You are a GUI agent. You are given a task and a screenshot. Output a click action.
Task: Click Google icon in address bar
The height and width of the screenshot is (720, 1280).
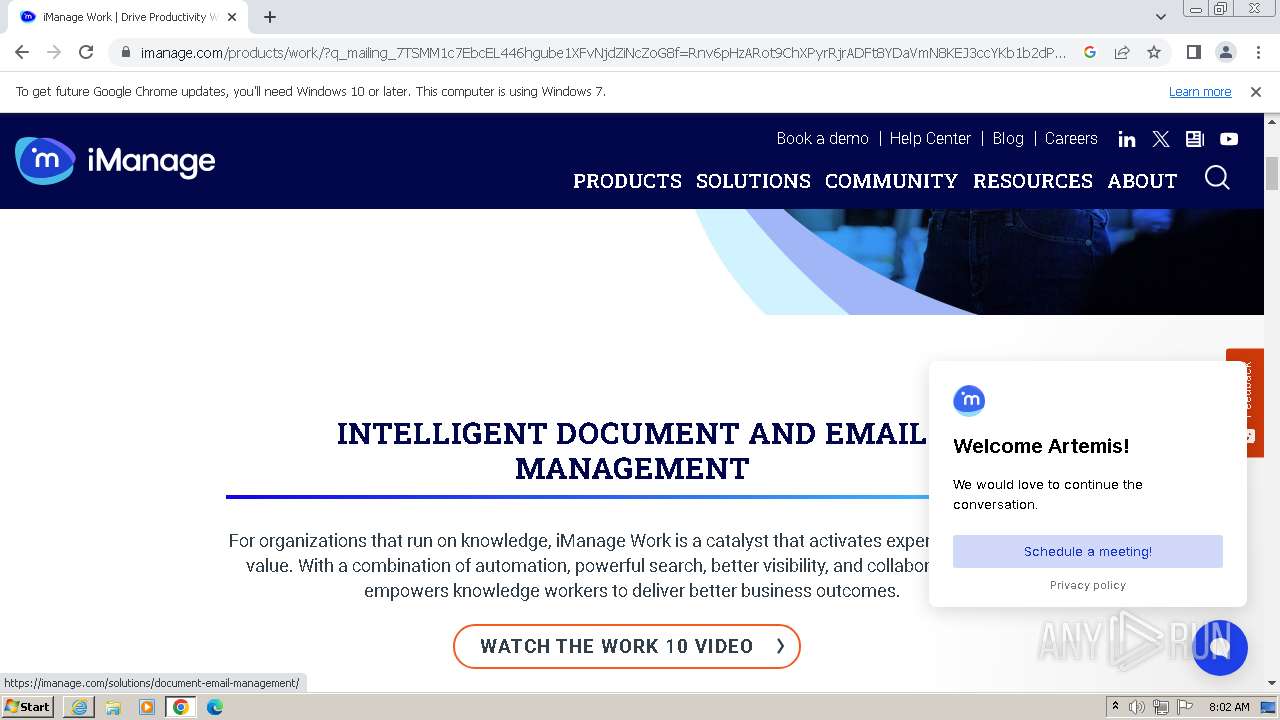point(1090,52)
